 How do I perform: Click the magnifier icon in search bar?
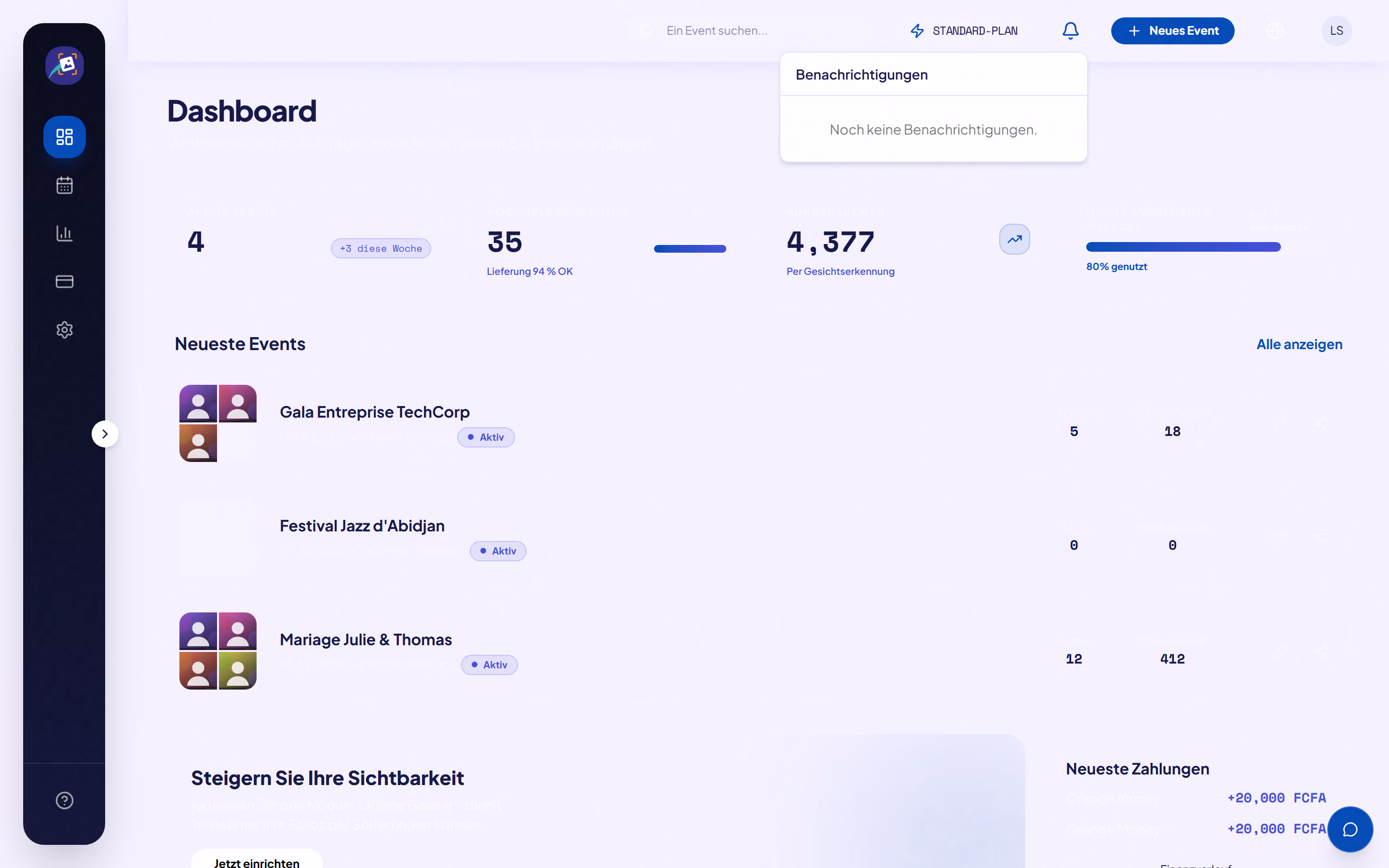click(647, 30)
